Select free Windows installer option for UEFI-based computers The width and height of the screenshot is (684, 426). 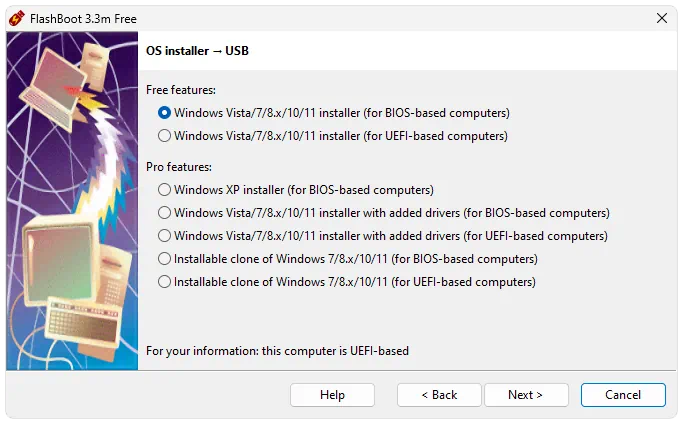333,136
